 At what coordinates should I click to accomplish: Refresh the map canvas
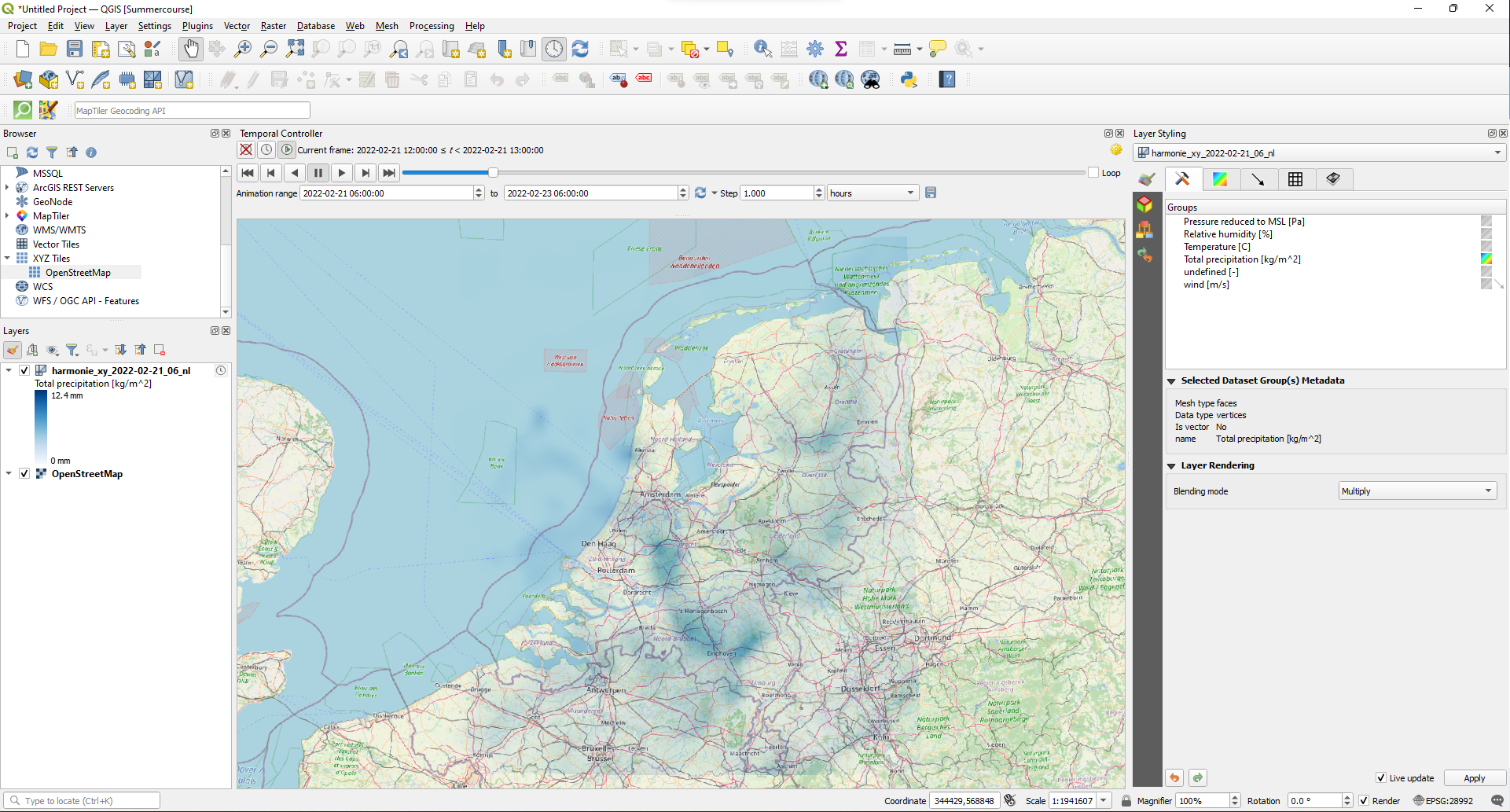580,49
